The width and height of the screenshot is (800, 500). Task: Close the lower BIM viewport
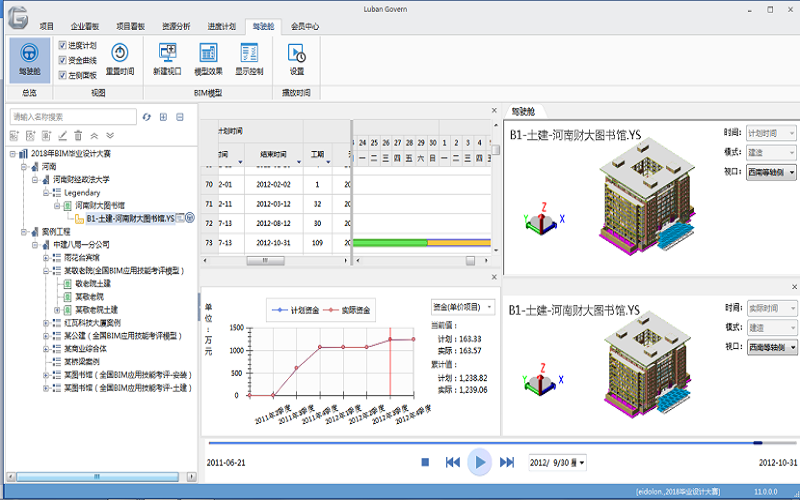tap(794, 287)
